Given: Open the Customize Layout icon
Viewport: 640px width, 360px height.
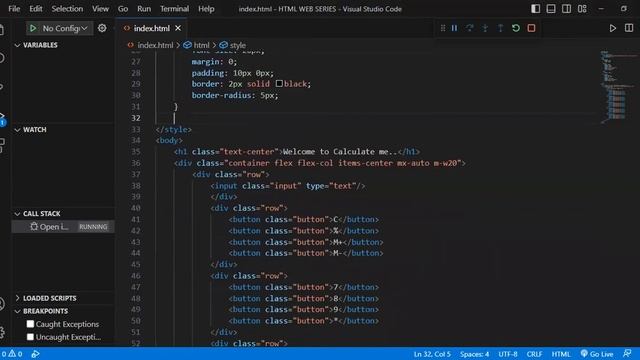Looking at the screenshot, I should pos(582,9).
